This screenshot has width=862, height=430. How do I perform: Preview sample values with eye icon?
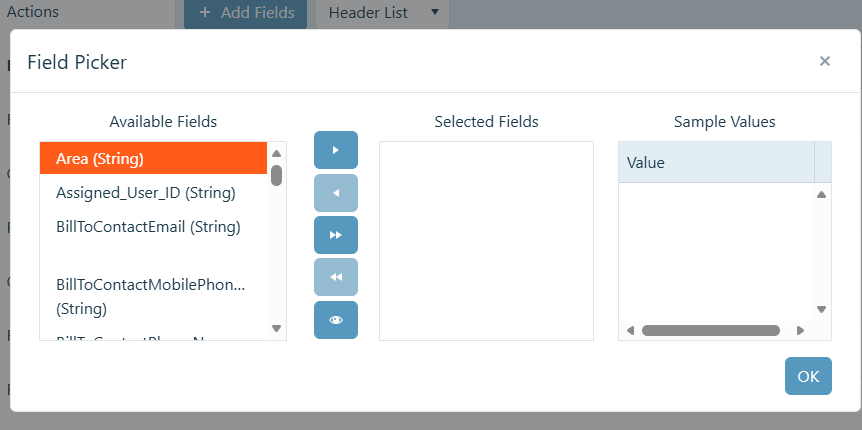[336, 320]
